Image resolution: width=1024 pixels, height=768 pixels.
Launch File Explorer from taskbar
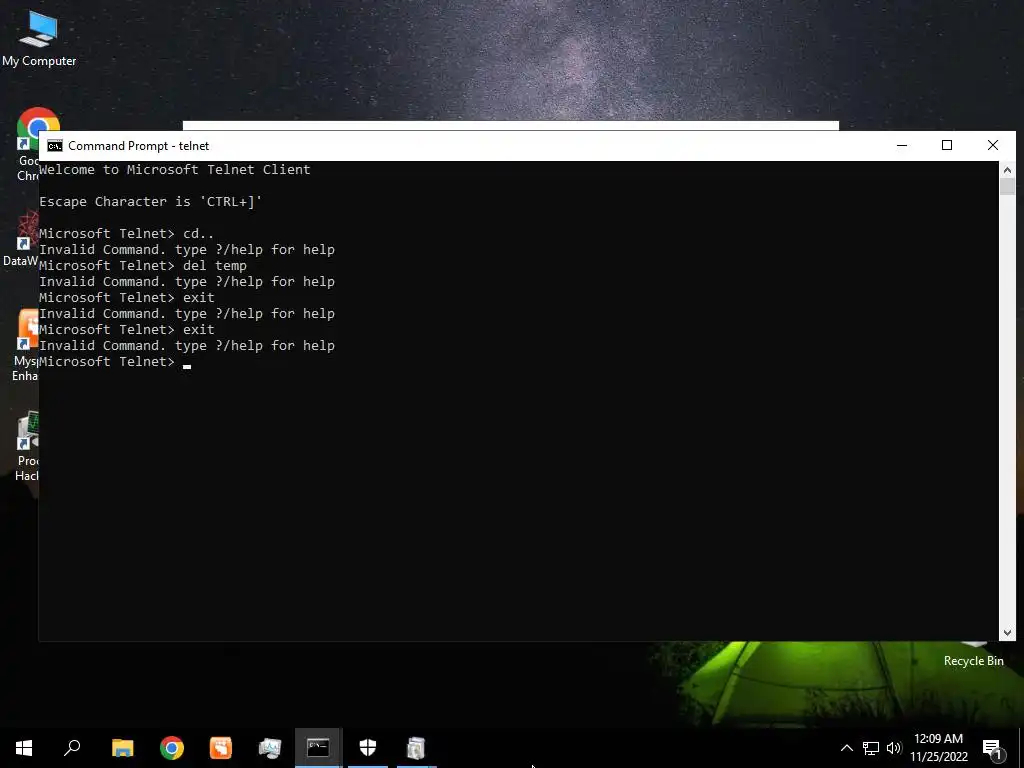pyautogui.click(x=123, y=748)
